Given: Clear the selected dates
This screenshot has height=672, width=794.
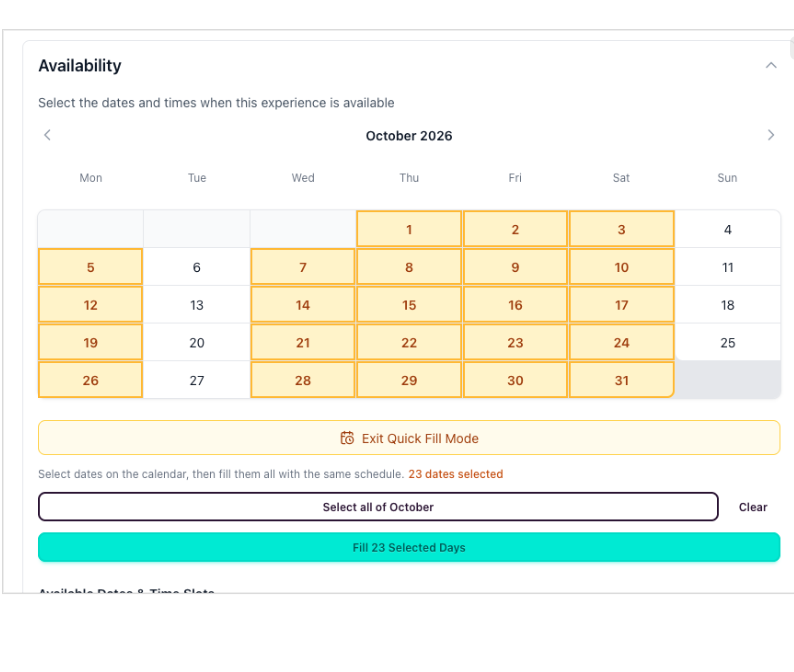Looking at the screenshot, I should pos(753,507).
